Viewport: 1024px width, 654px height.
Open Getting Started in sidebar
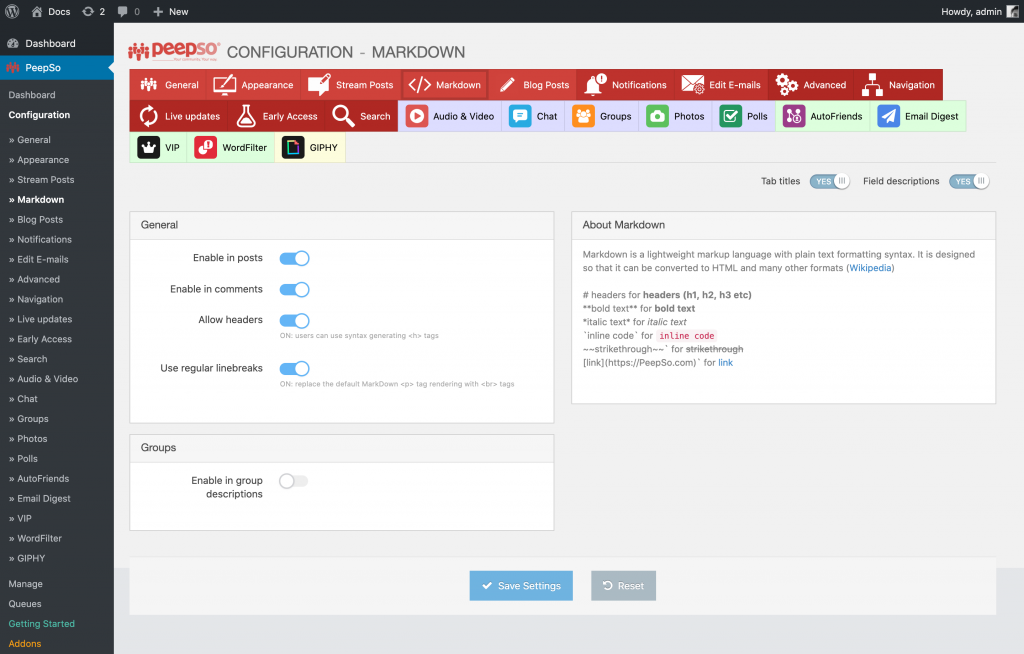pos(42,624)
